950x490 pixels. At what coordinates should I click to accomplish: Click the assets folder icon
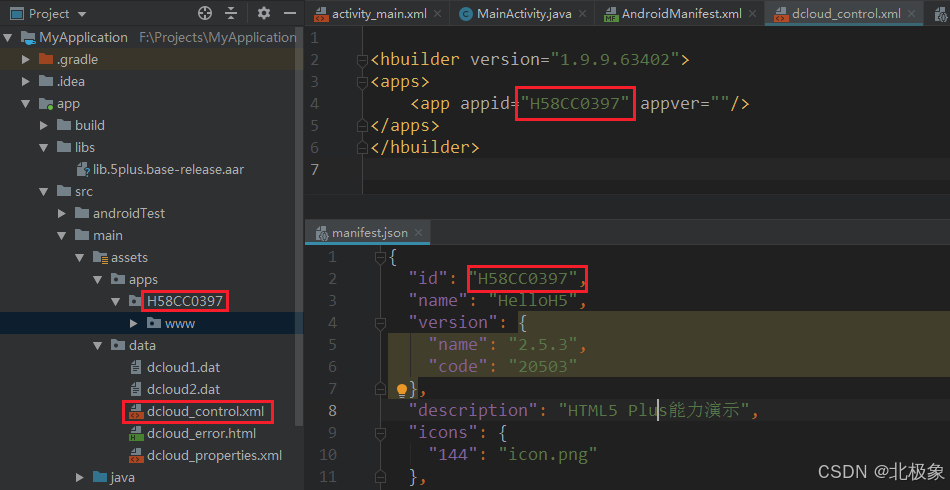[100, 257]
